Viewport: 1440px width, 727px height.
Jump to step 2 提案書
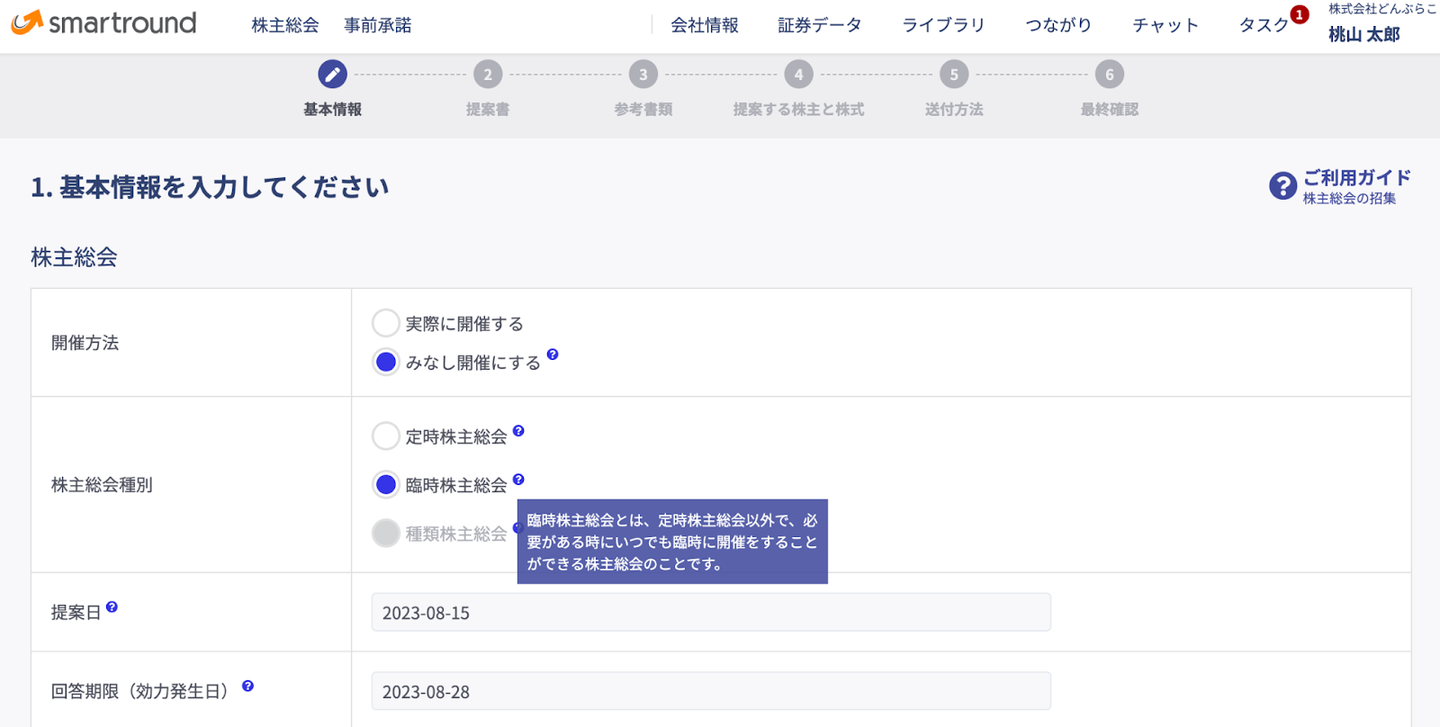pyautogui.click(x=488, y=75)
